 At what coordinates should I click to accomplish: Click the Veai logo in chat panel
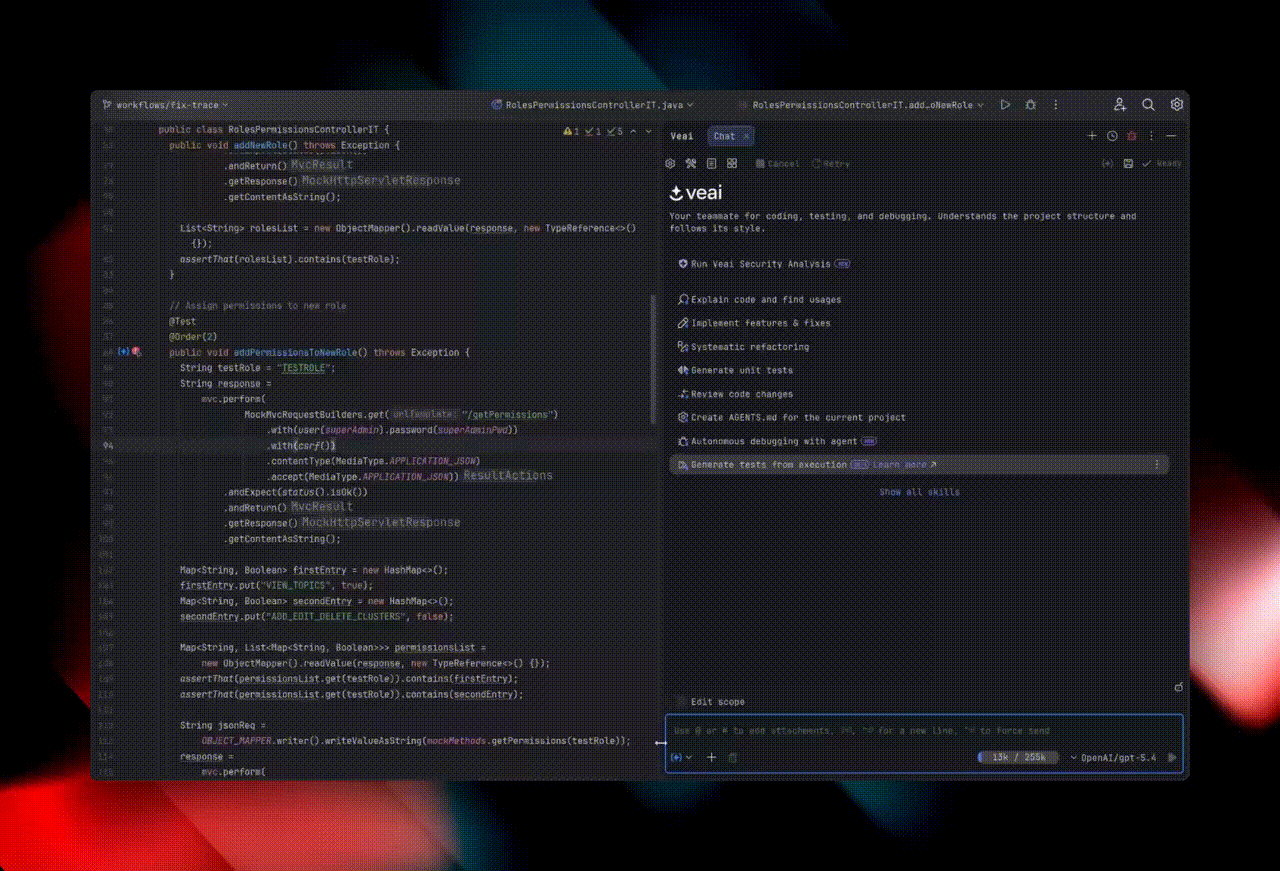tap(695, 193)
